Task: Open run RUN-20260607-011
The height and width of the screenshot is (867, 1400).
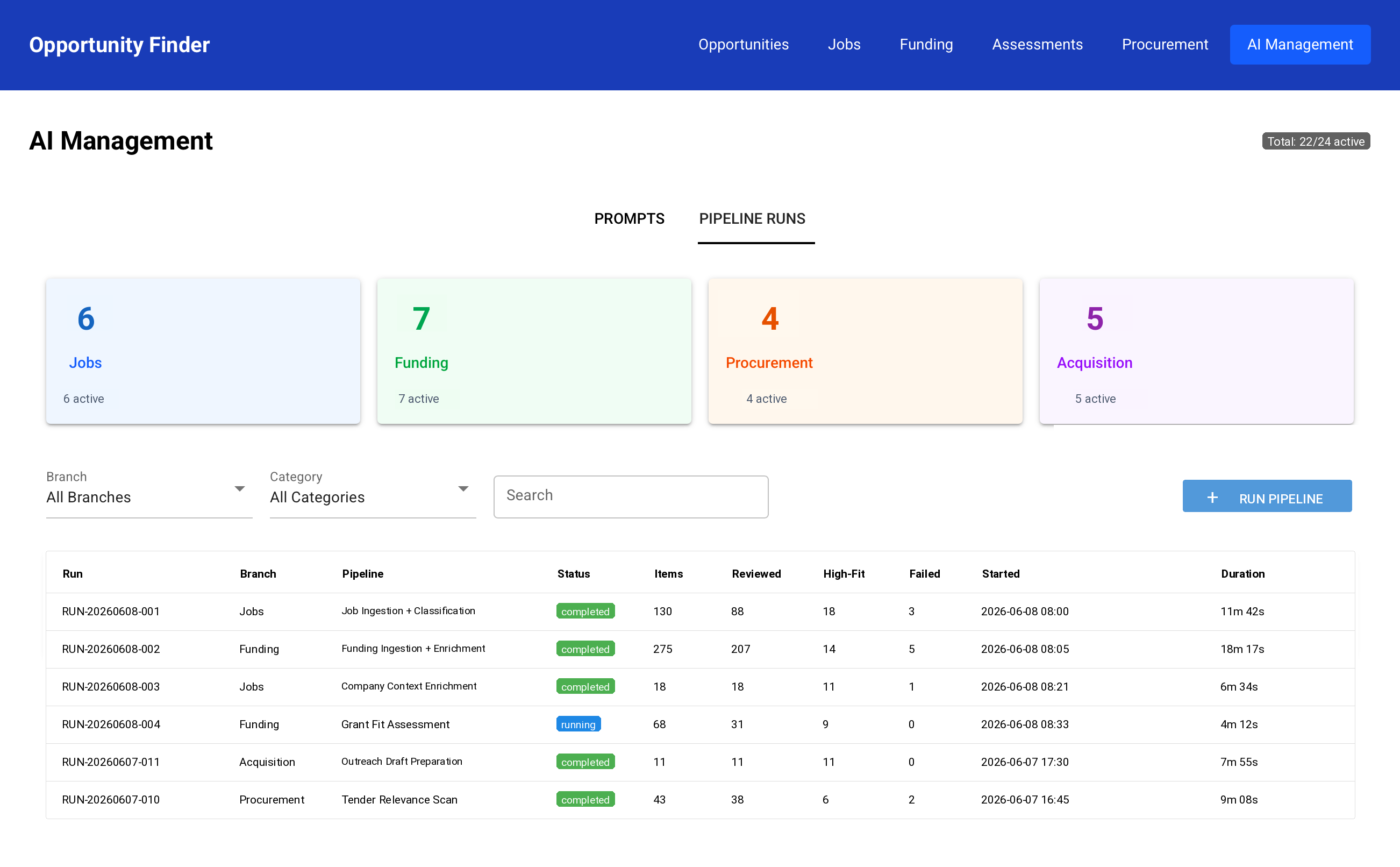Action: [x=111, y=762]
